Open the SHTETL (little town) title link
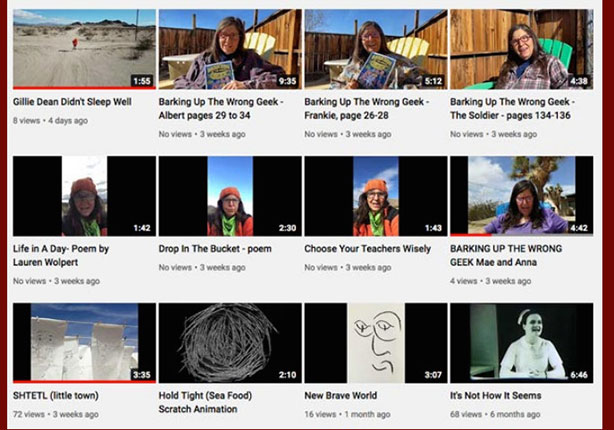The image size is (614, 430). pyautogui.click(x=55, y=396)
